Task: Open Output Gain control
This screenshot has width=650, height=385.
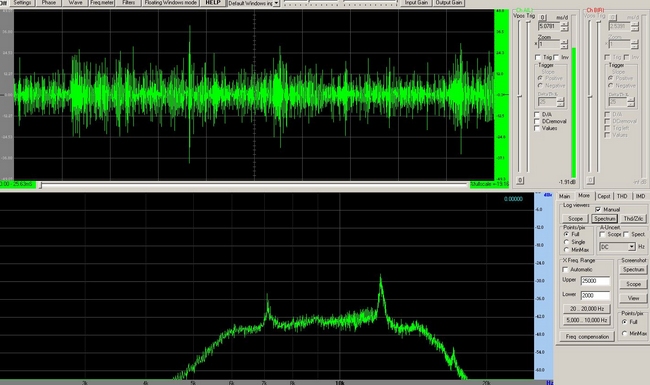Action: pyautogui.click(x=449, y=2)
